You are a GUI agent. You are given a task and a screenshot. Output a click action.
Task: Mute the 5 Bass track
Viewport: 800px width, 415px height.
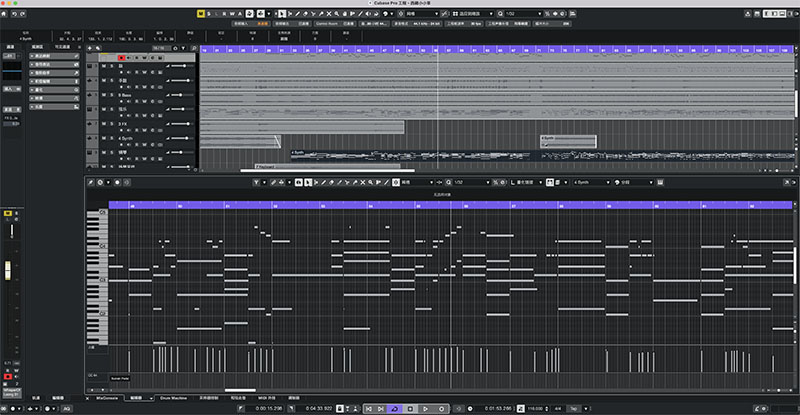[104, 95]
